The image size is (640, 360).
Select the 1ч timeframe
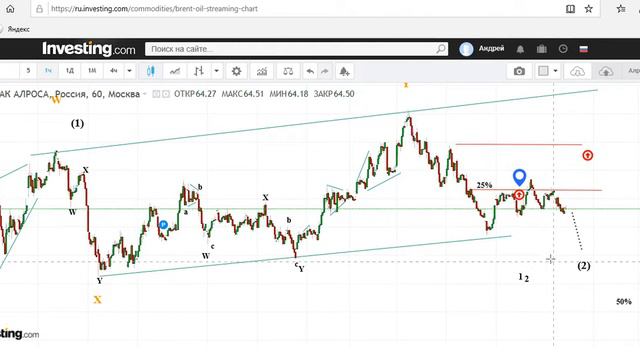[48, 71]
